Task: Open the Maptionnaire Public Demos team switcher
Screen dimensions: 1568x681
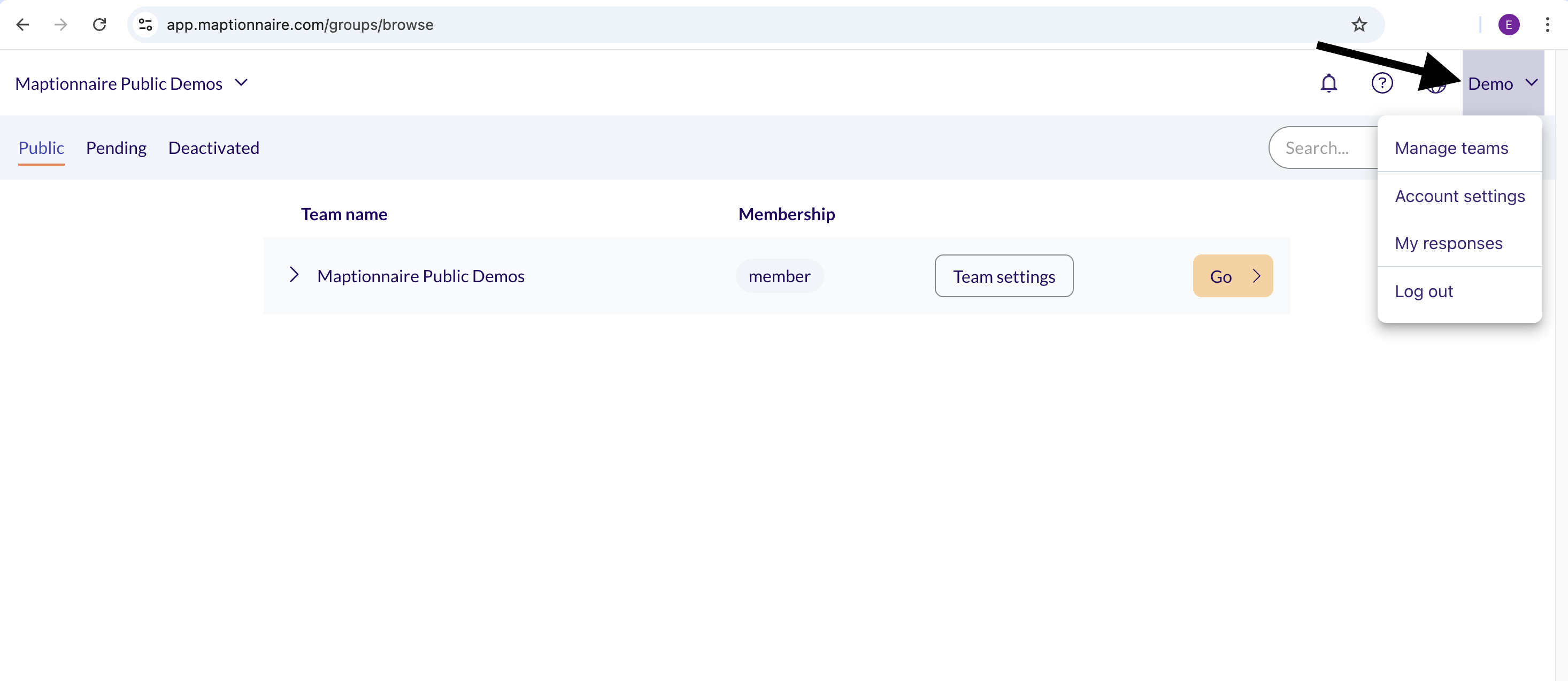Action: [x=132, y=83]
